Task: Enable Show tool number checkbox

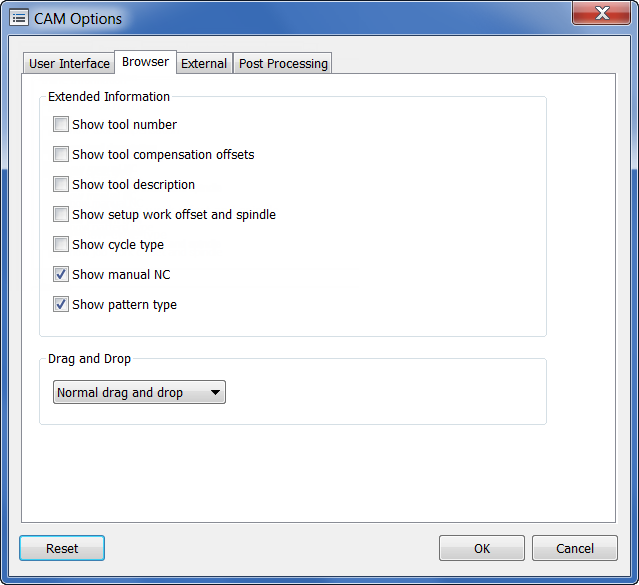Action: click(61, 125)
